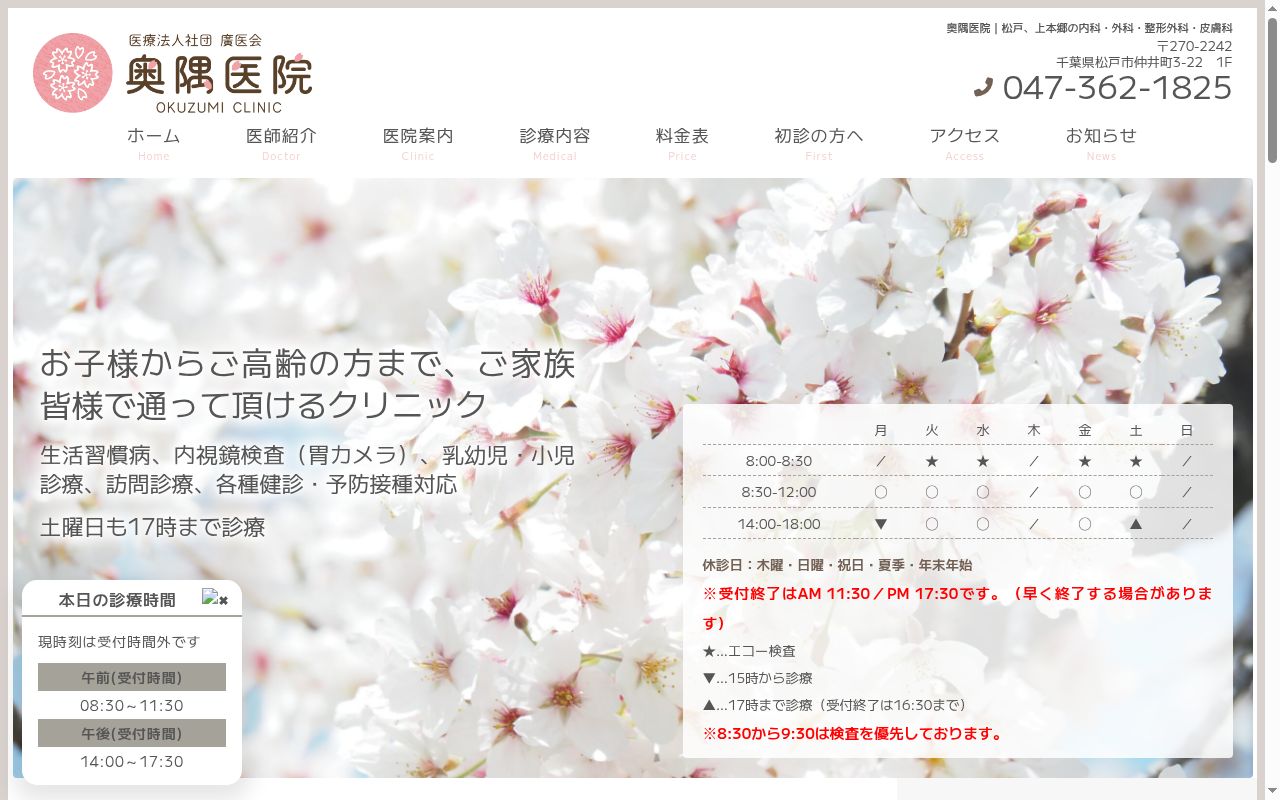Screen dimensions: 1280x800
Task: Click the 日 column header
Action: click(1187, 430)
